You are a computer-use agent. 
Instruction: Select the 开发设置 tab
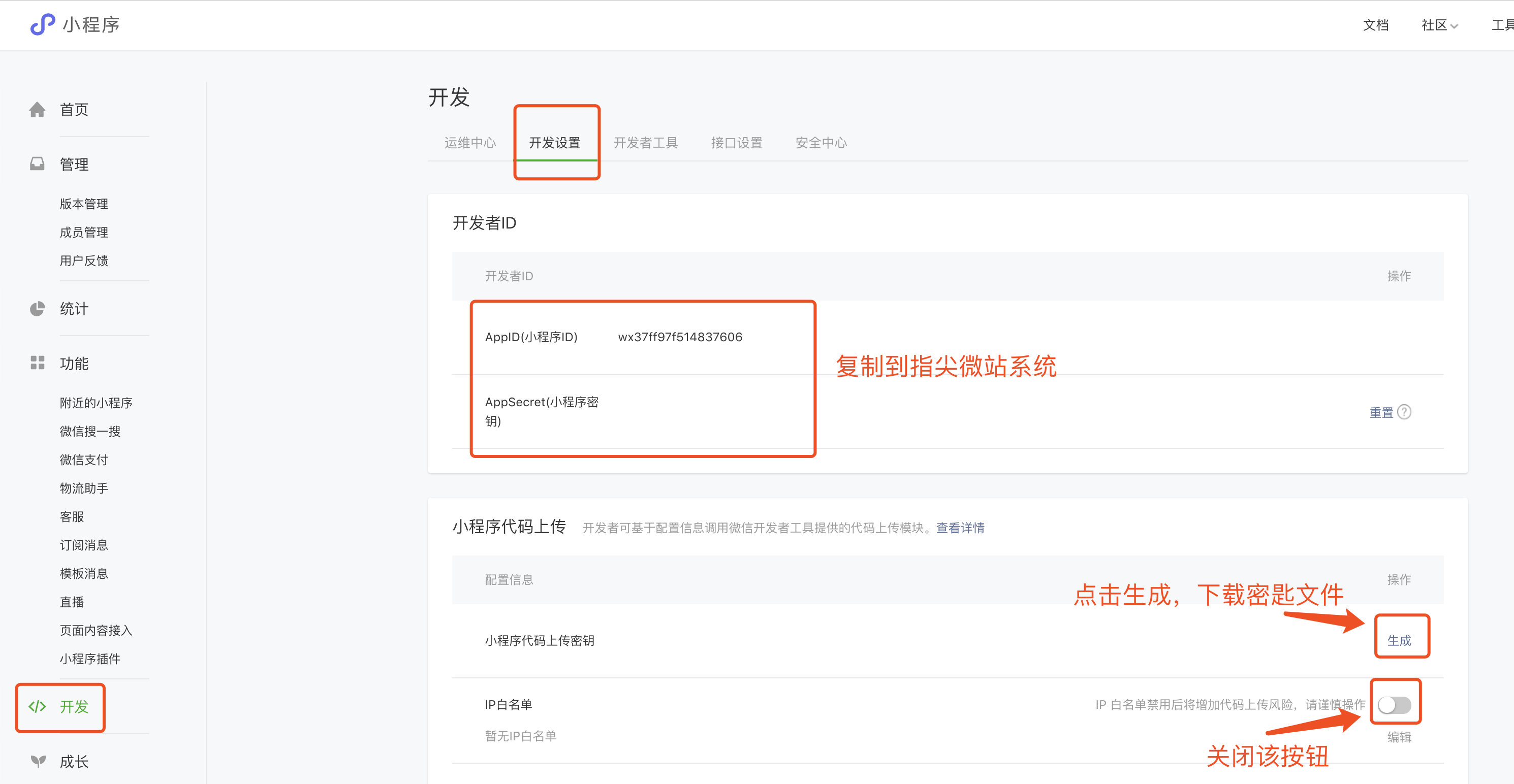click(555, 143)
